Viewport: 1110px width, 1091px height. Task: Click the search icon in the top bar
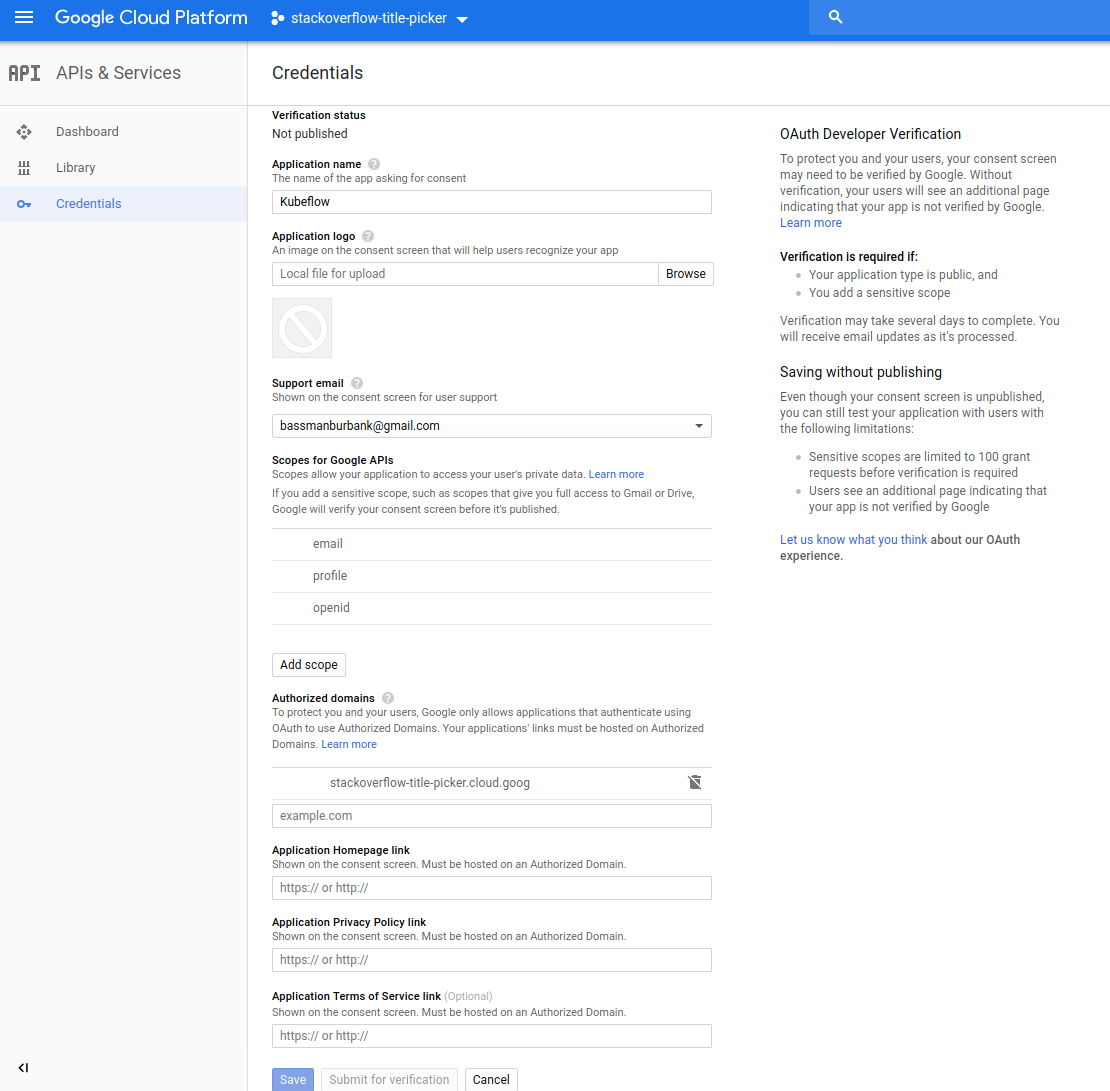(835, 17)
